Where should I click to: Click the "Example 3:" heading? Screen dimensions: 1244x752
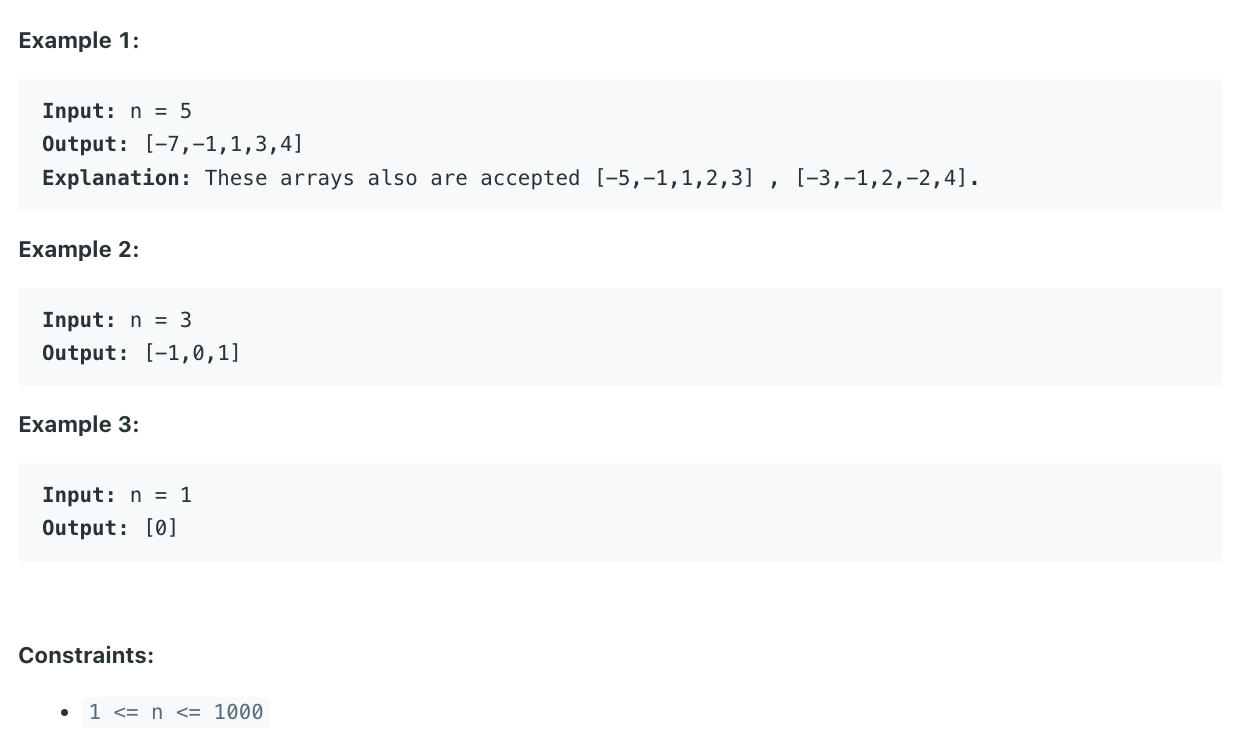[x=79, y=425]
